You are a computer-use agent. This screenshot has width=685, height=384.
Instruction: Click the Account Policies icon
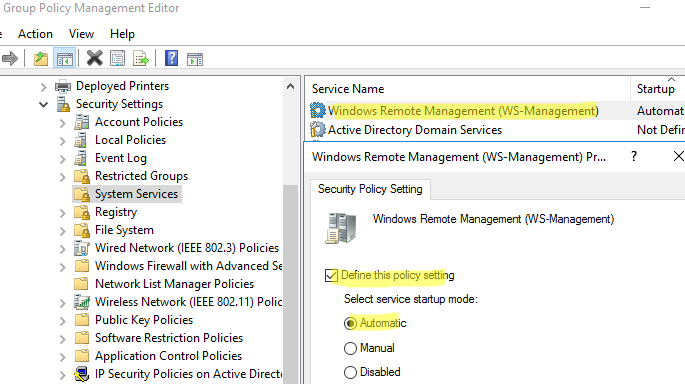click(82, 122)
